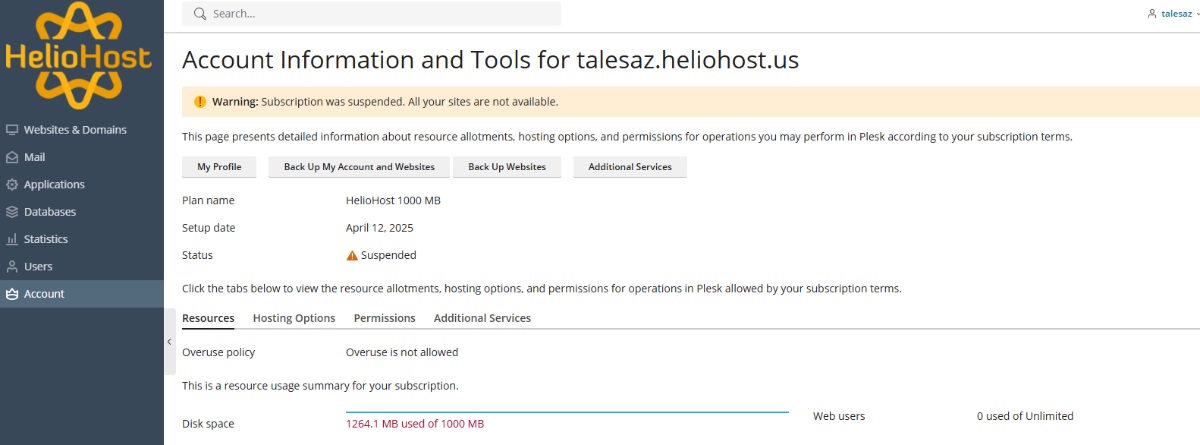Collapse the sidebar with the arrow handle
Viewport: 1200px width, 445px height.
point(169,342)
